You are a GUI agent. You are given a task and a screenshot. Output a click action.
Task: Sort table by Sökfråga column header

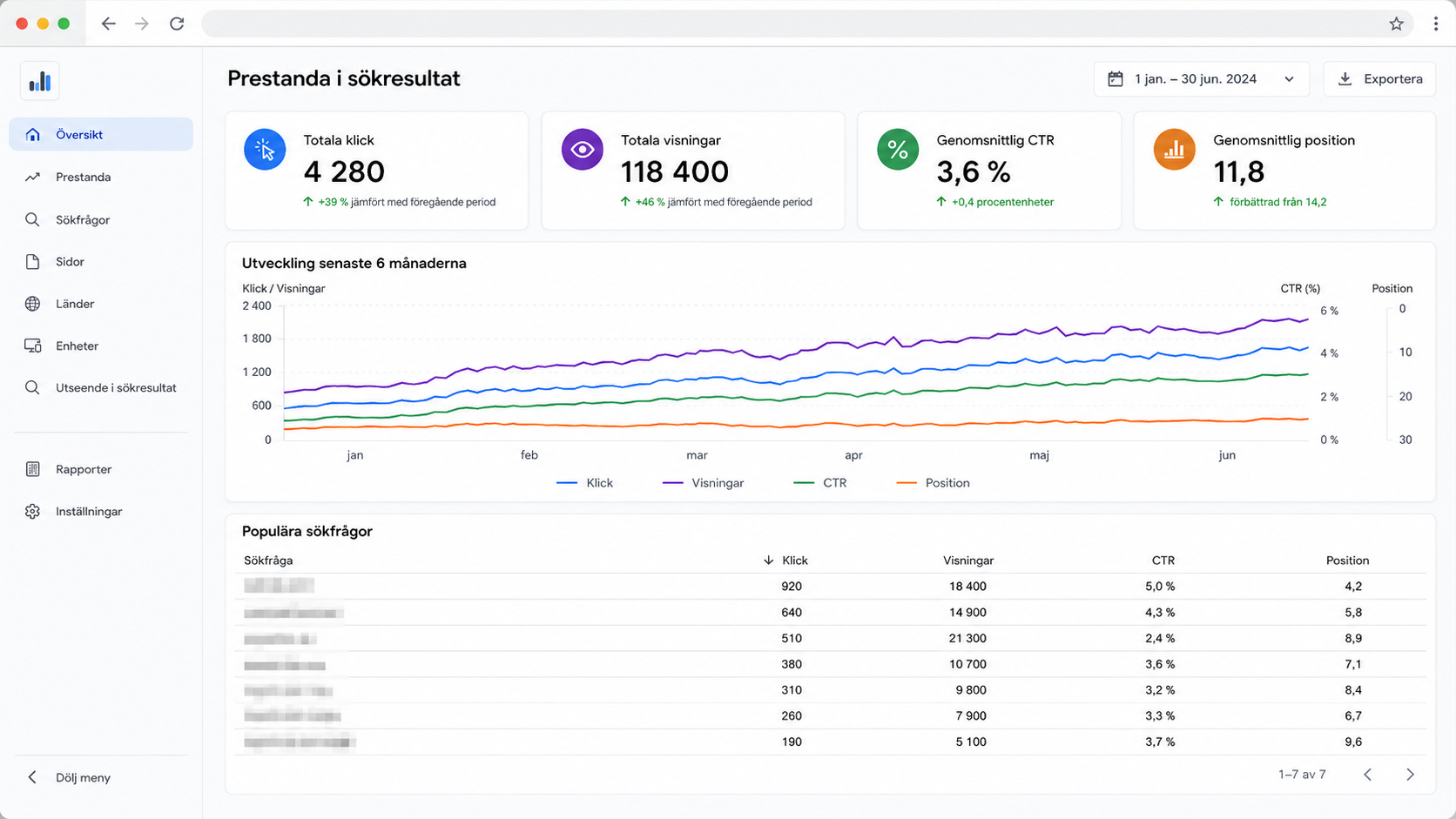(x=268, y=561)
